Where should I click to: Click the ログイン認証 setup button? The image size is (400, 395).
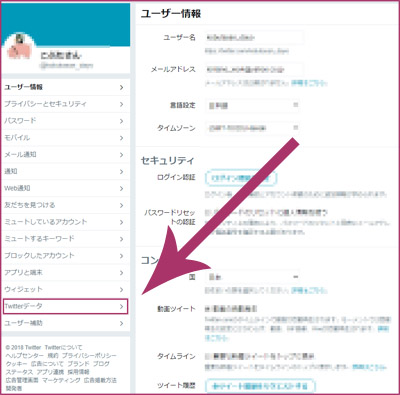click(241, 178)
